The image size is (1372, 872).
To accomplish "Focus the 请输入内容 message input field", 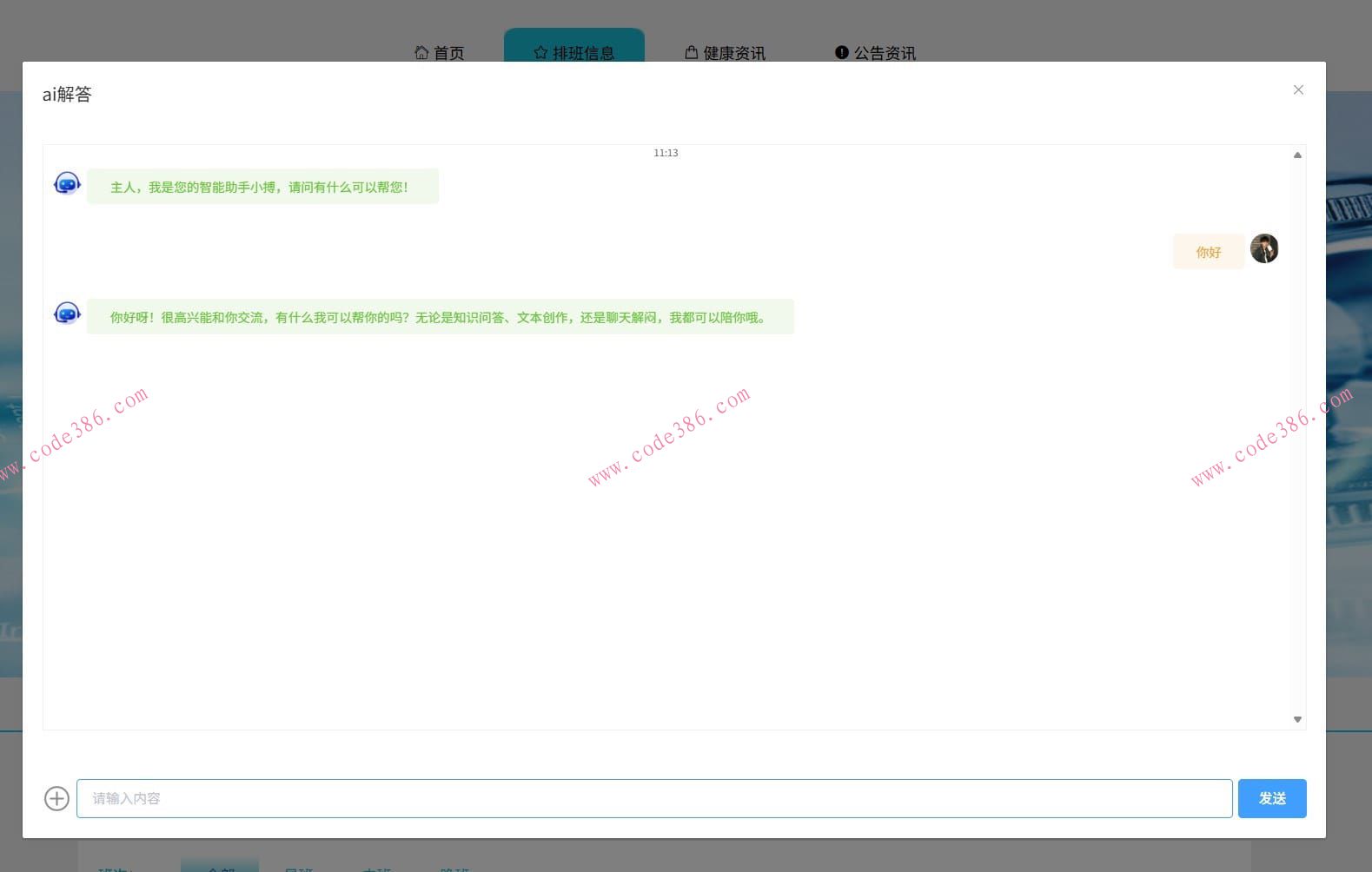I will pos(654,798).
